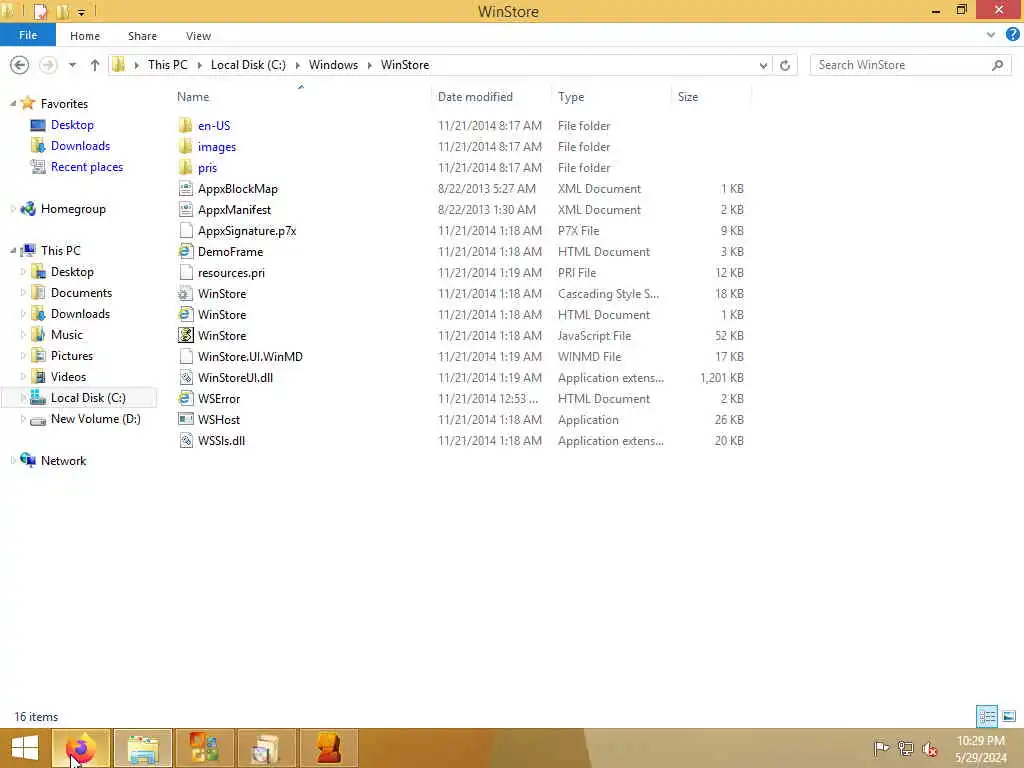
Task: Open the File menu tab
Action: tap(27, 35)
